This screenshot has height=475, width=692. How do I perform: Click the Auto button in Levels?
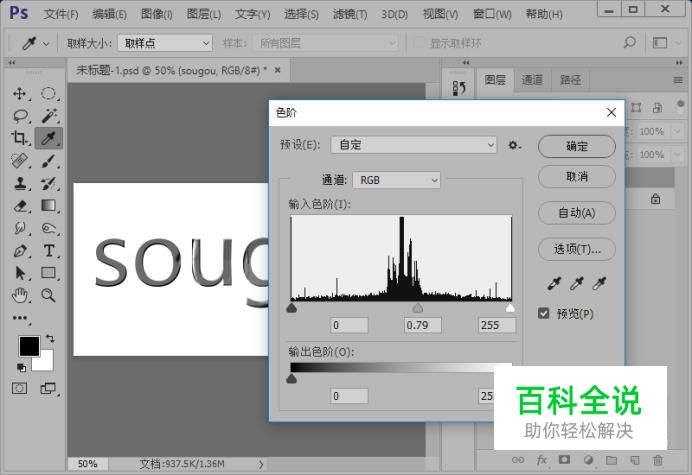[x=577, y=213]
